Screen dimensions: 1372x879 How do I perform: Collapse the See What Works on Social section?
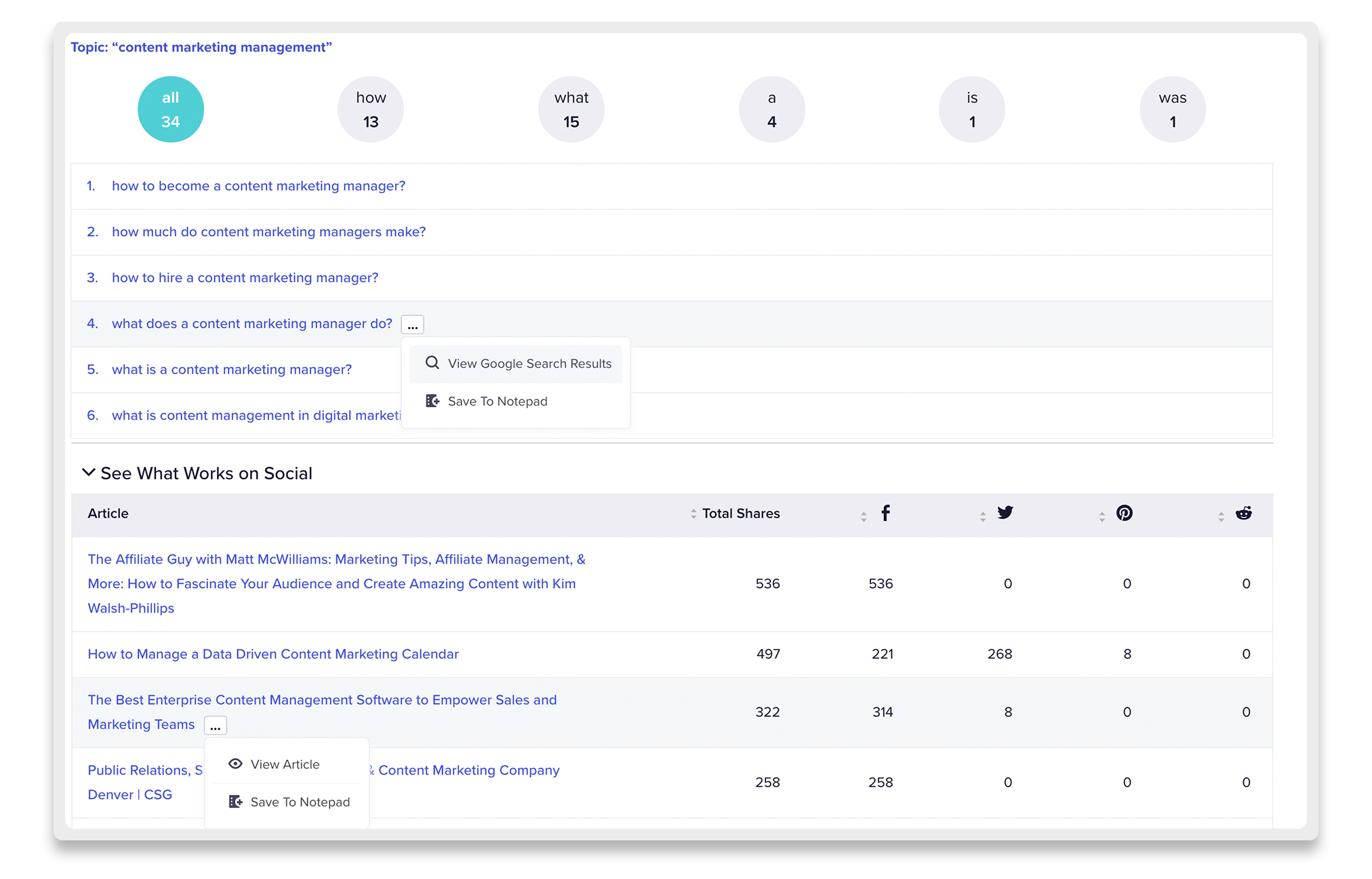(88, 473)
